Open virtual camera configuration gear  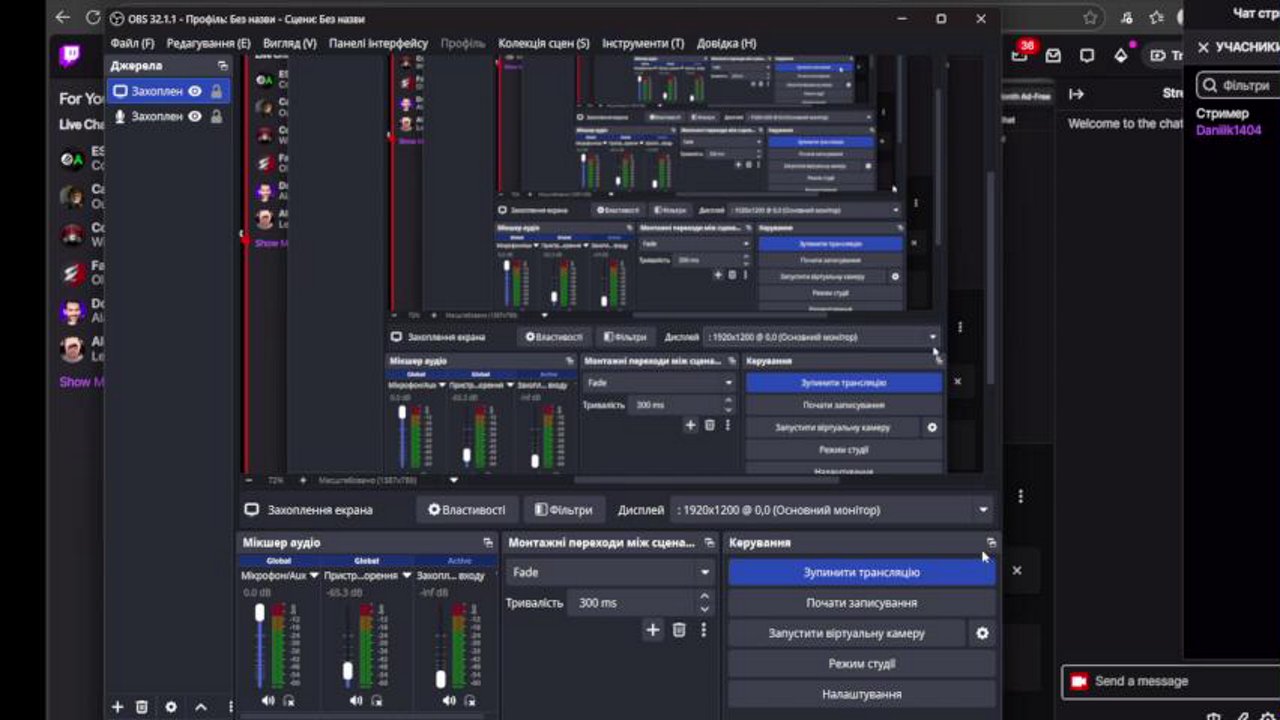(982, 632)
